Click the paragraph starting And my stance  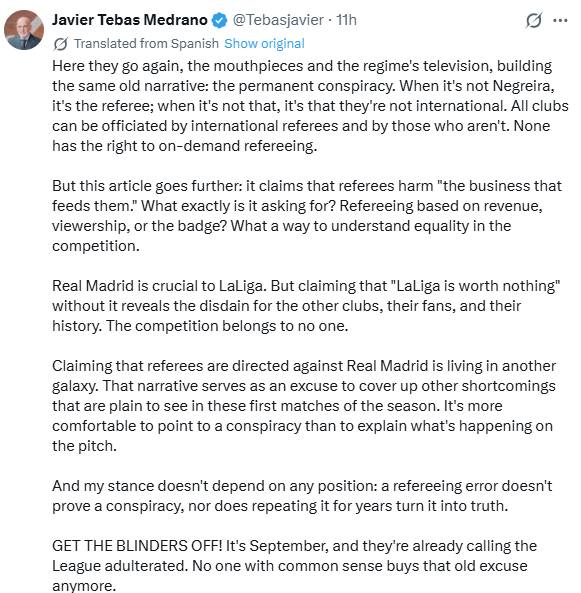302,496
